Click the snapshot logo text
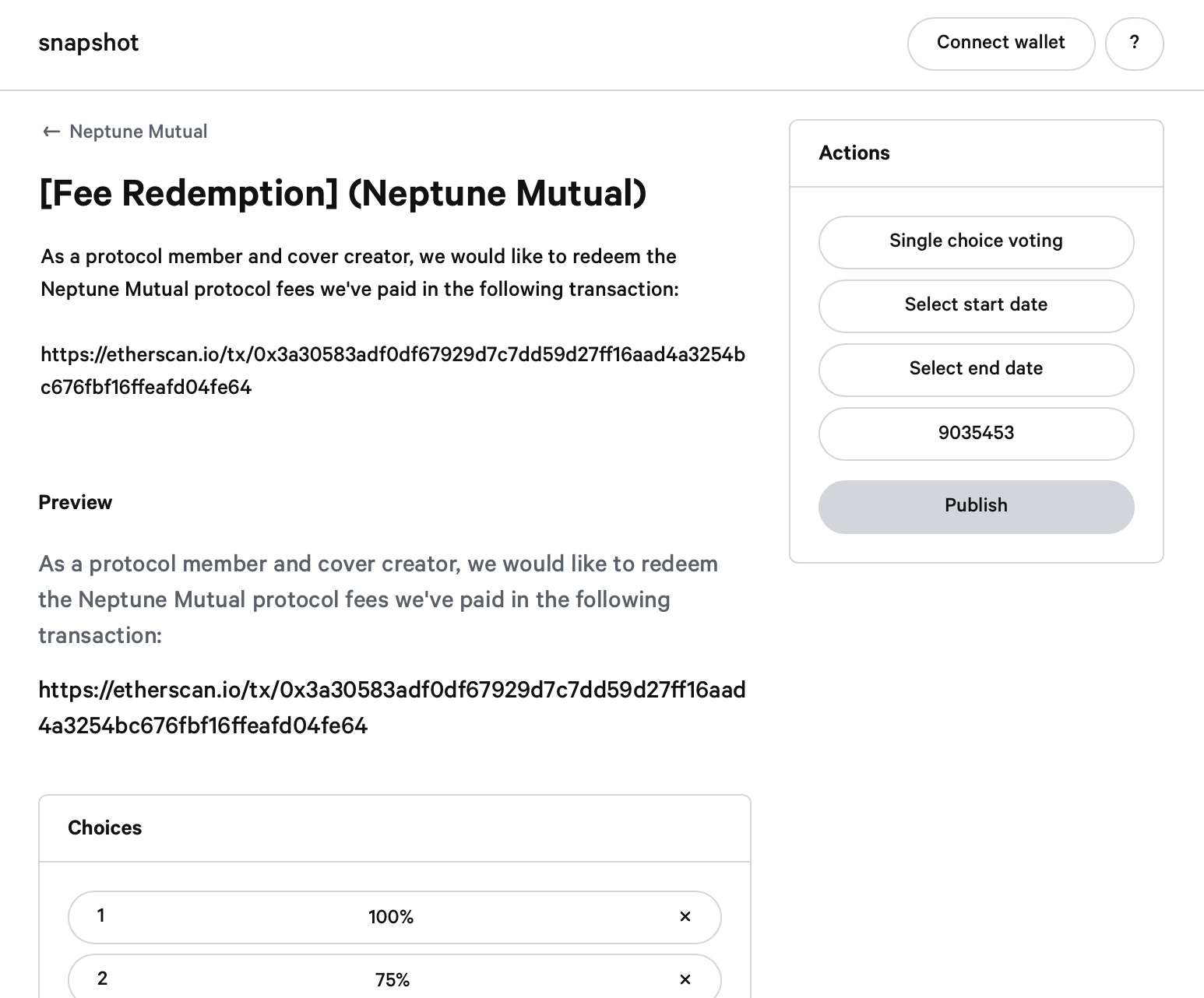Screen dimensions: 1204x998 [x=88, y=43]
